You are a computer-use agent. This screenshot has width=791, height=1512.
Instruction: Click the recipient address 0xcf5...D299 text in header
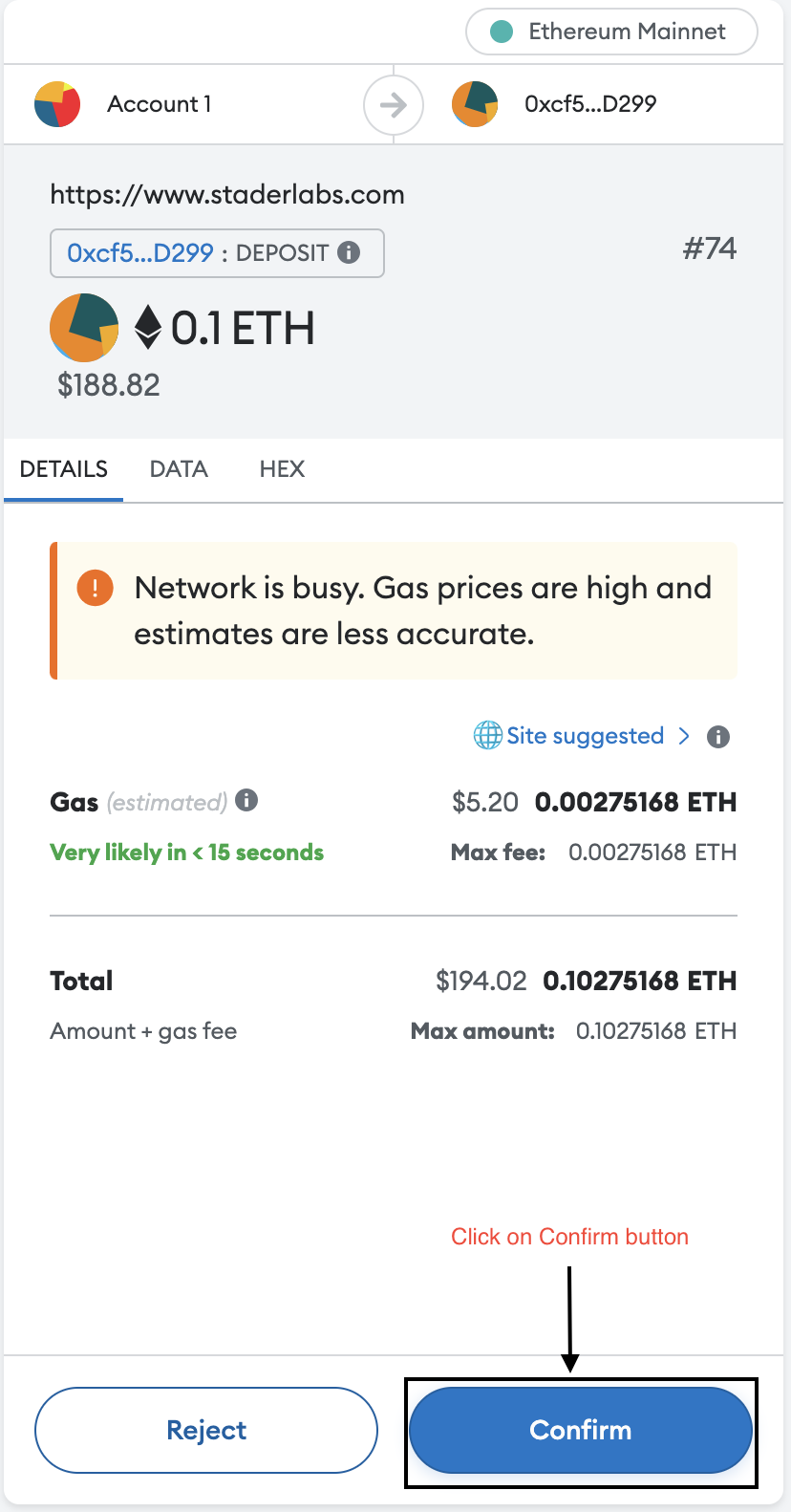coord(590,104)
